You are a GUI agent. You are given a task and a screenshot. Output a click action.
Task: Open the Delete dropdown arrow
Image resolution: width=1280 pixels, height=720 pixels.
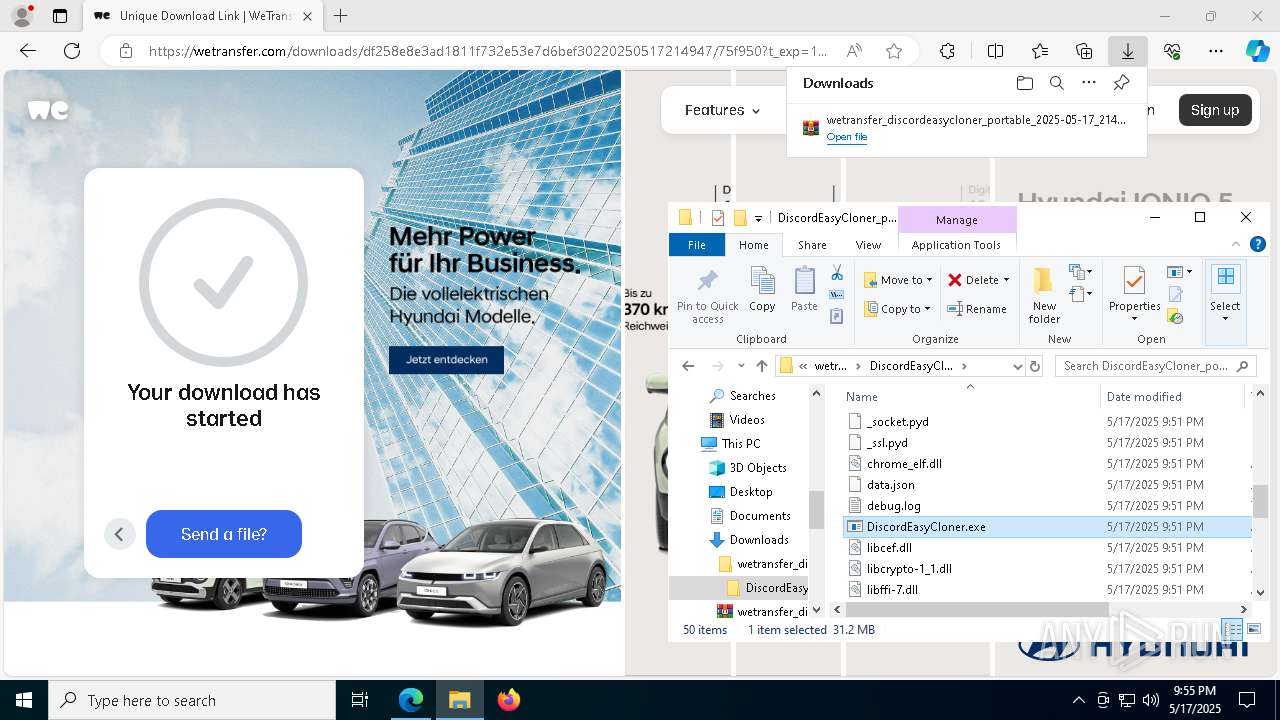pyautogui.click(x=1006, y=280)
